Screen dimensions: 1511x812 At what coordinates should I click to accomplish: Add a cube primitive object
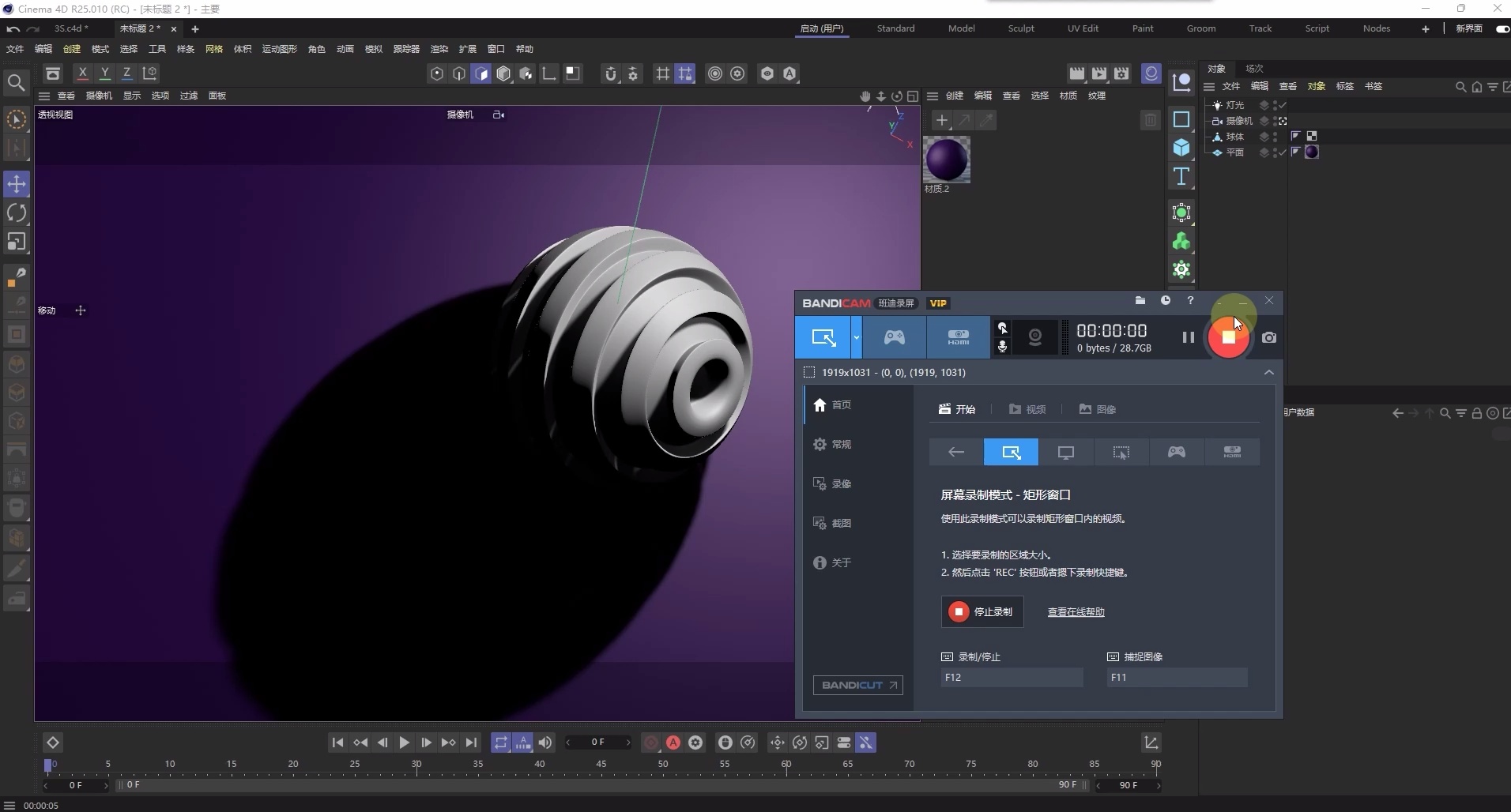(1181, 148)
